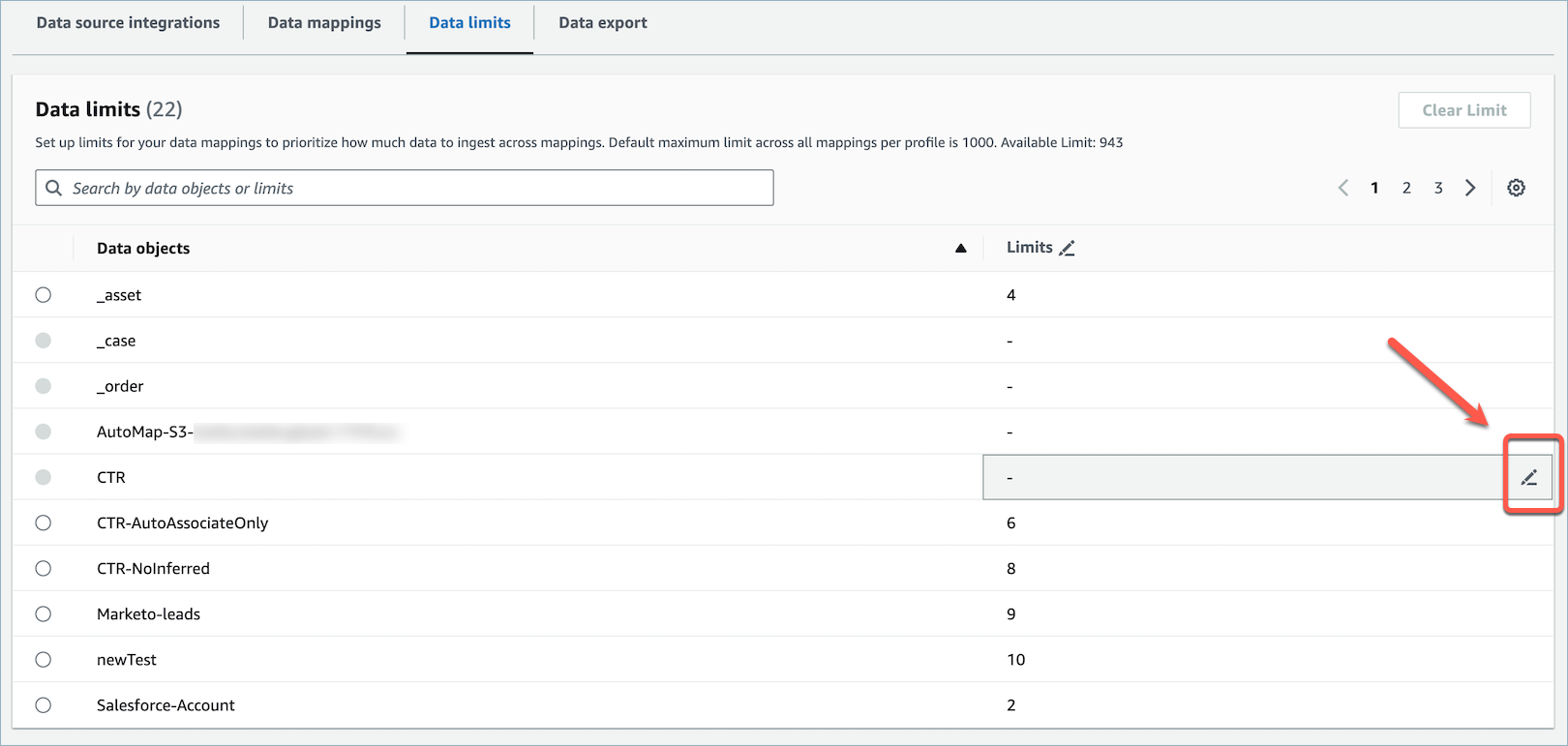Select the CTR-AutoAssociateOnly radio button
This screenshot has height=746, width=1568.
44,522
